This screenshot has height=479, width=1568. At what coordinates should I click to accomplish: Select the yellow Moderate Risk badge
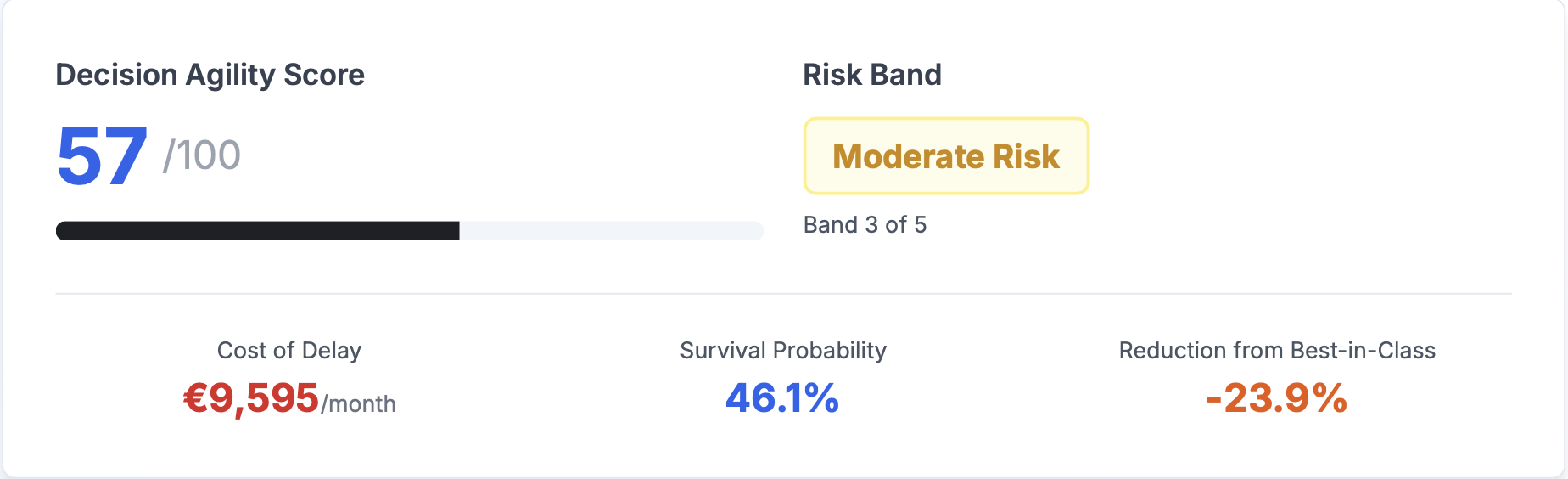pos(945,156)
